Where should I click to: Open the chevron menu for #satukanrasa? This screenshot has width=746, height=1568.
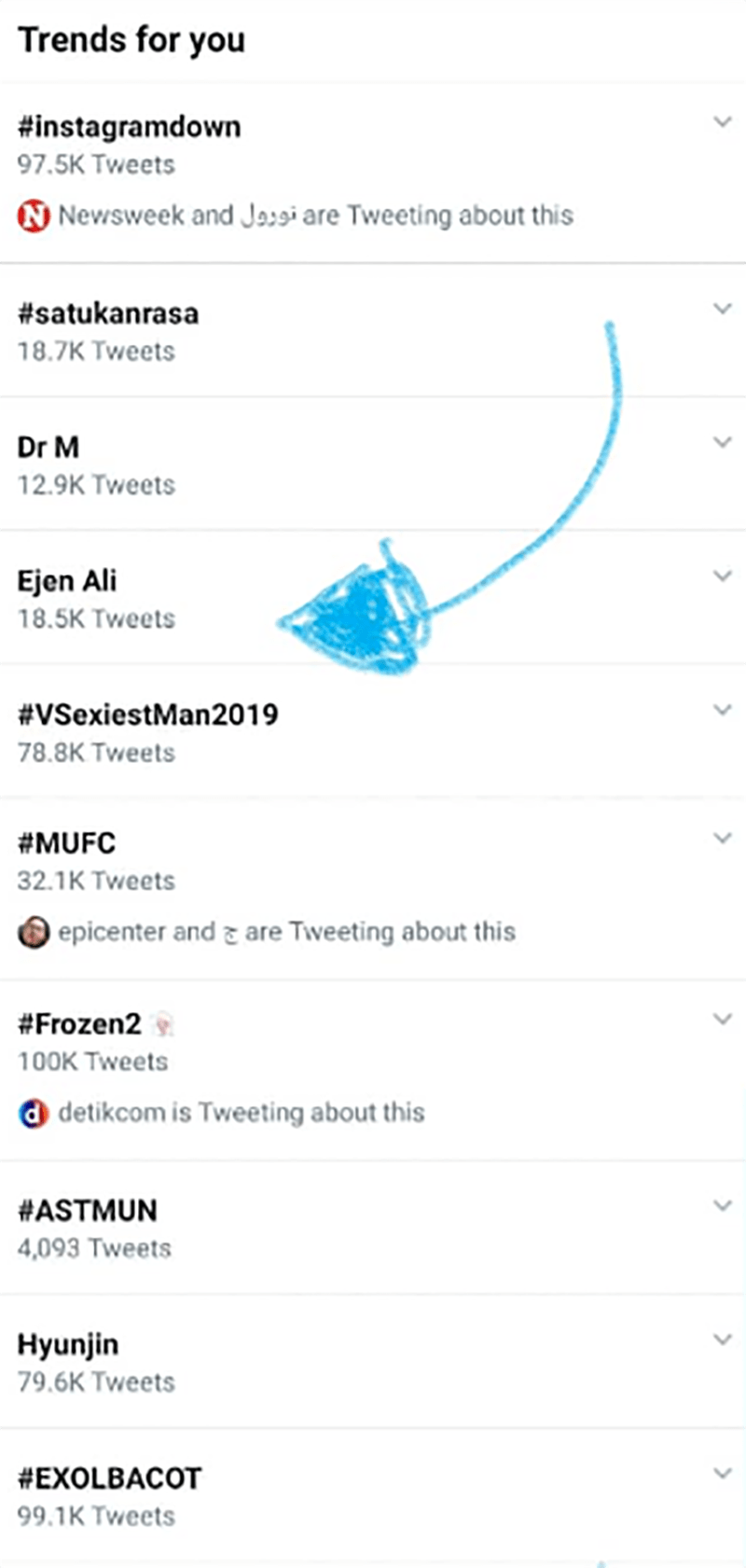(722, 309)
